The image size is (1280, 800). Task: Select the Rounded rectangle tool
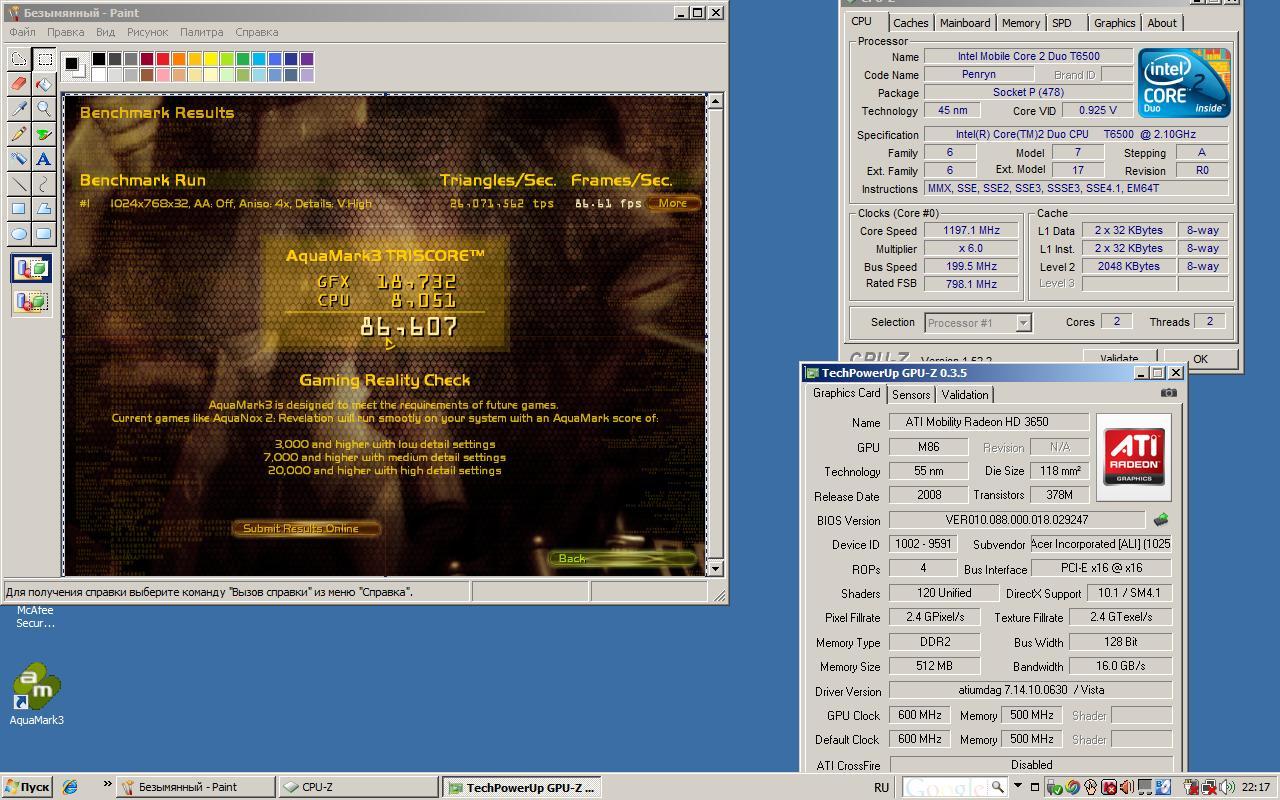point(44,234)
